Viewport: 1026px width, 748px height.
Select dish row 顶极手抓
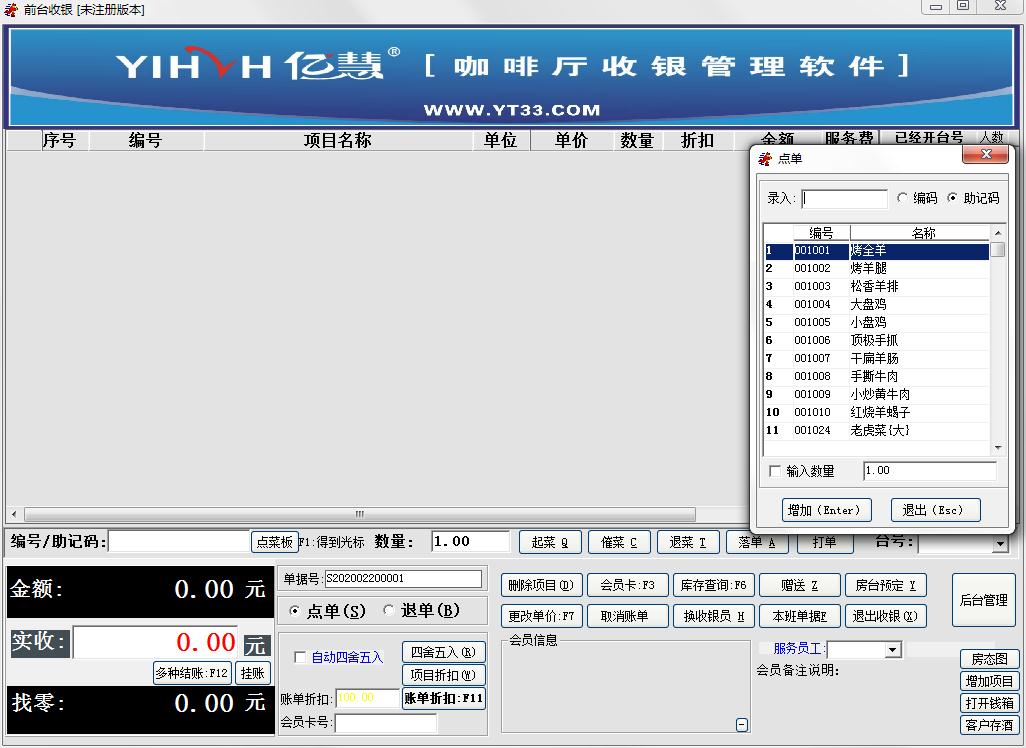point(877,340)
